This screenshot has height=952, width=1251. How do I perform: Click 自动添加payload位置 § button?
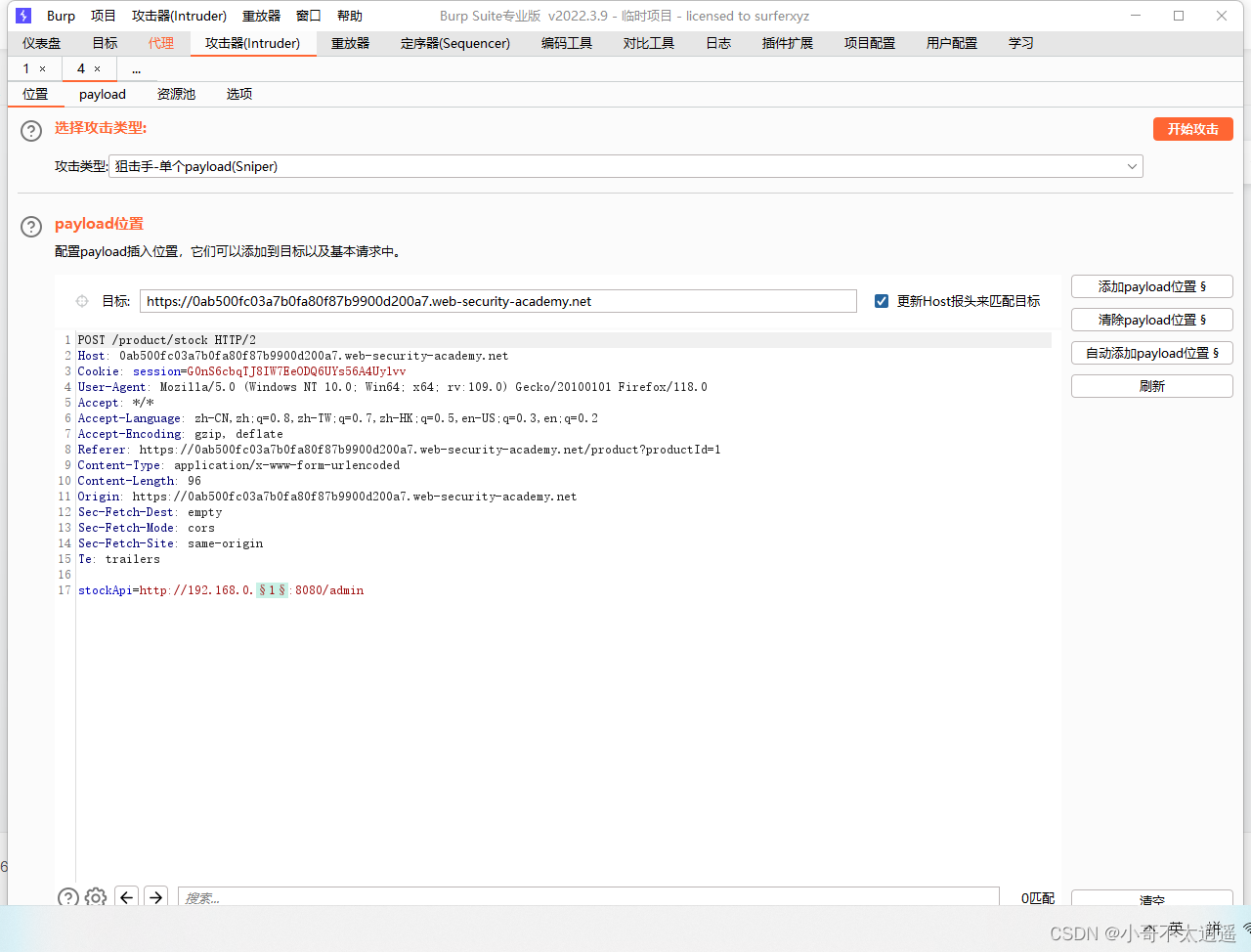pyautogui.click(x=1152, y=353)
